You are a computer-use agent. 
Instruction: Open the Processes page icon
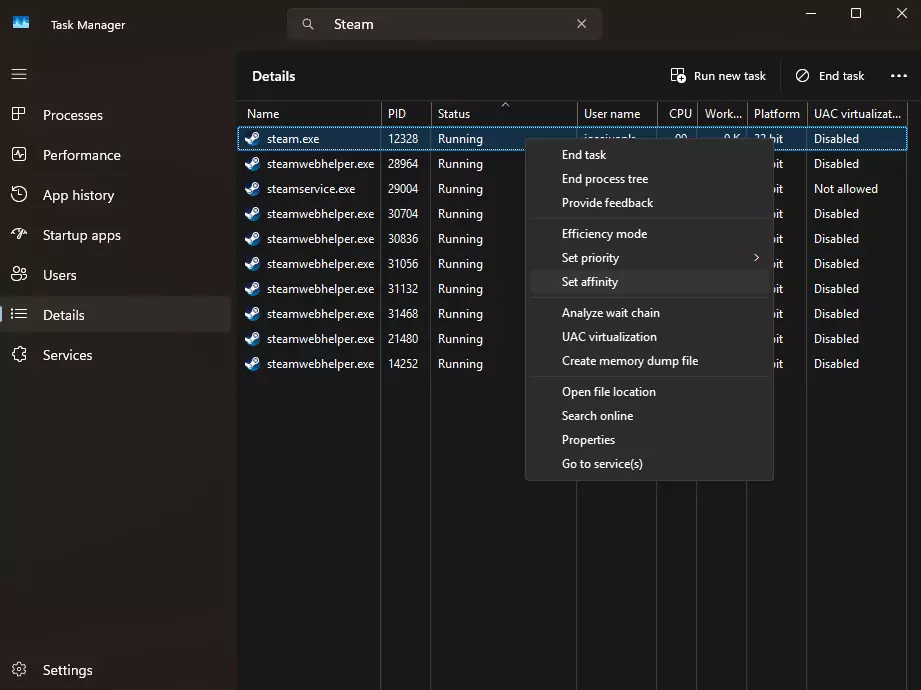19,115
